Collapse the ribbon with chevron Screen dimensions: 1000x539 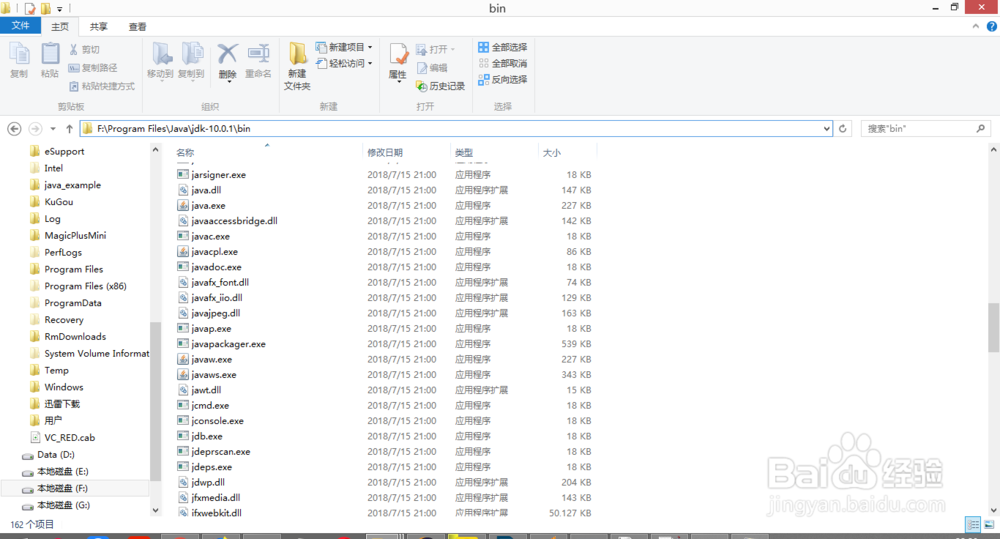point(975,26)
